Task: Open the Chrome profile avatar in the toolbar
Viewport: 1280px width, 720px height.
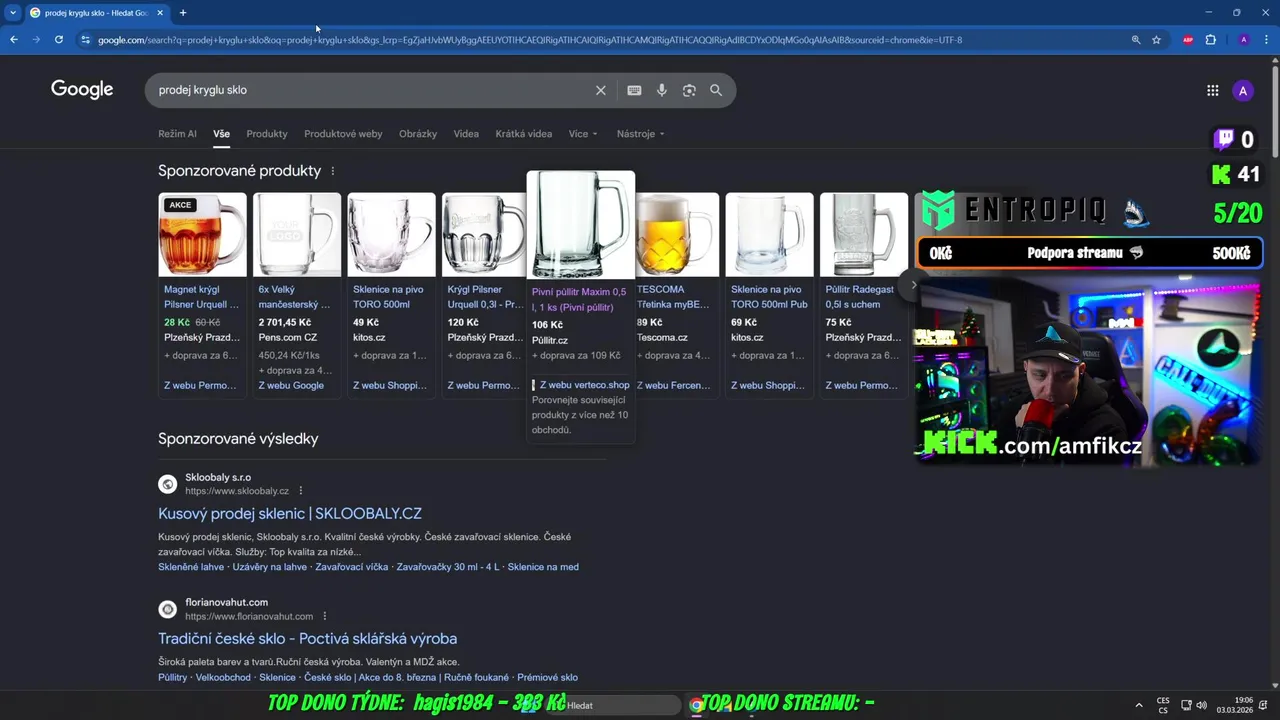Action: pyautogui.click(x=1243, y=40)
